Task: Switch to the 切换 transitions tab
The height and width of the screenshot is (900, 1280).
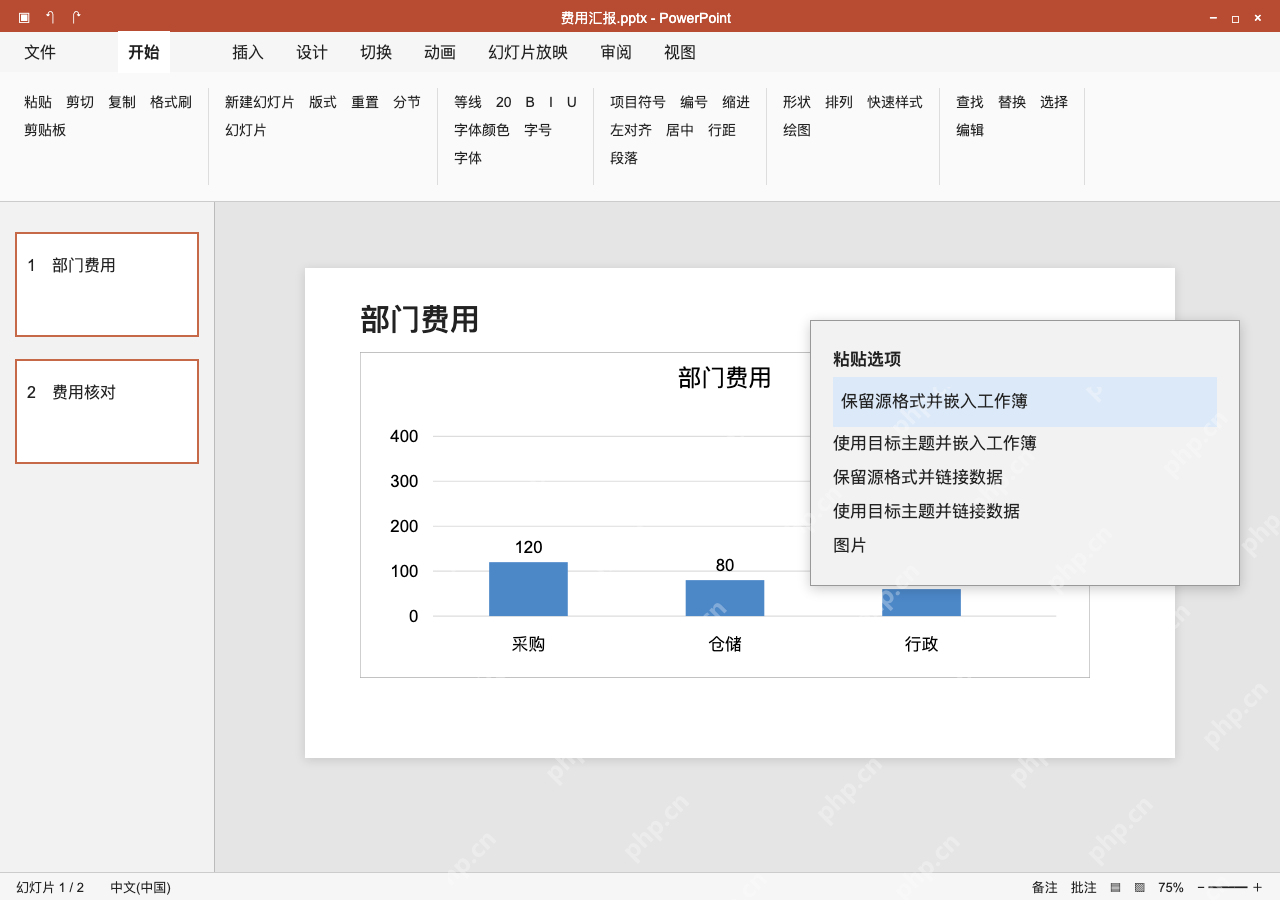Action: [x=376, y=52]
